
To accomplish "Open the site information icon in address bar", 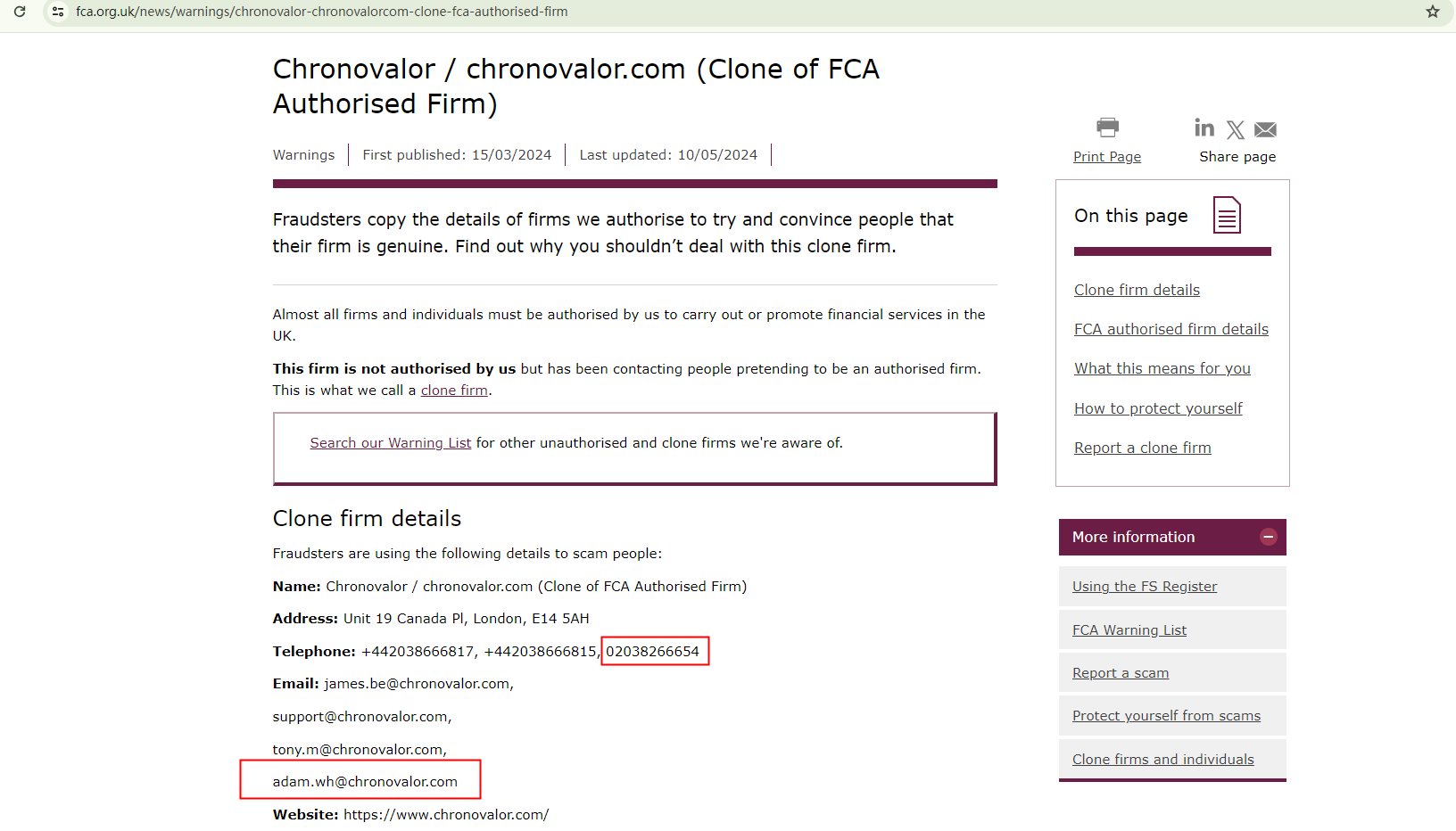I will coord(58,12).
